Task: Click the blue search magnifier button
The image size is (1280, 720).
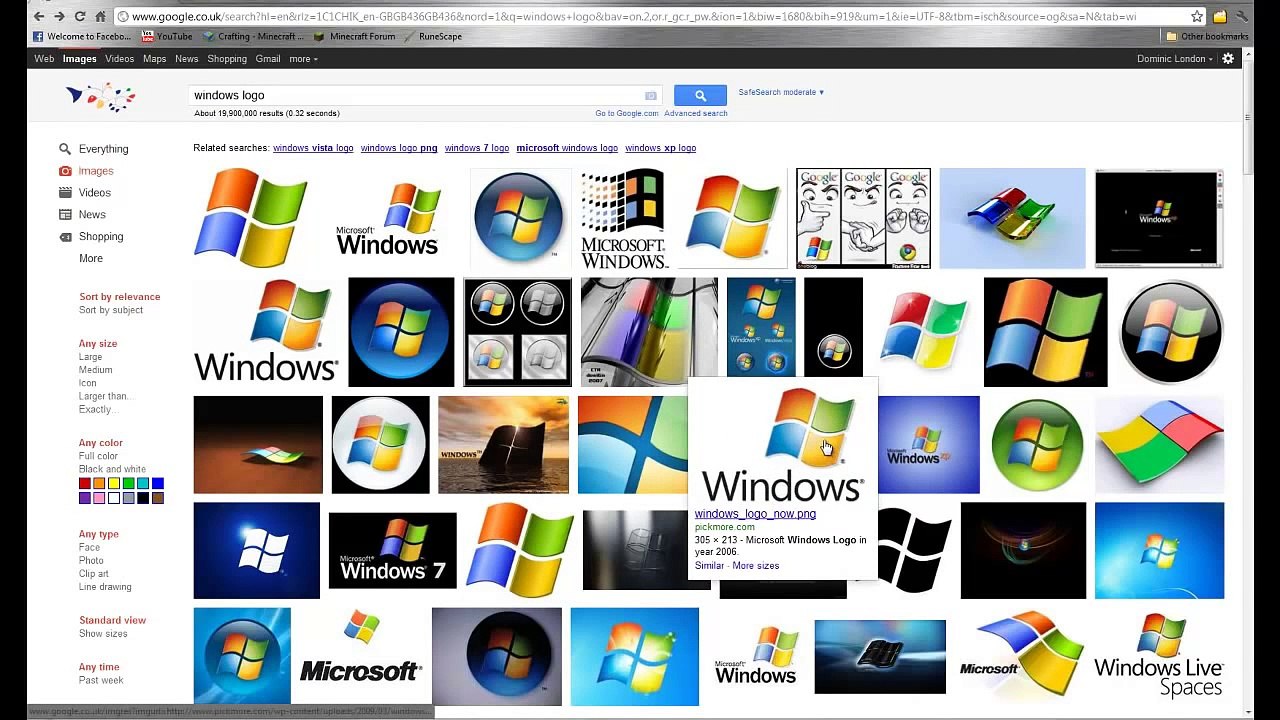Action: click(700, 95)
